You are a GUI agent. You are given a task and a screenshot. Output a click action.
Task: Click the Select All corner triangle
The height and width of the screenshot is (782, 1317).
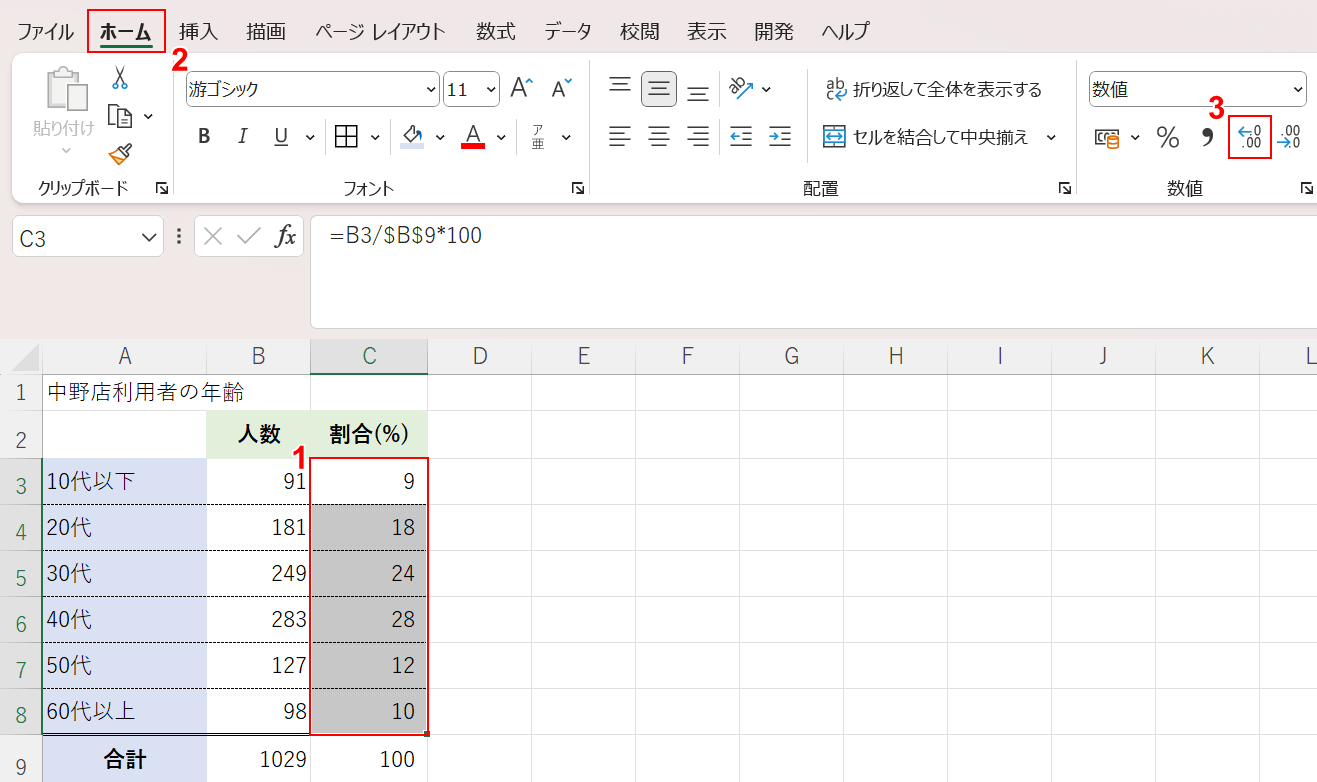(x=27, y=357)
